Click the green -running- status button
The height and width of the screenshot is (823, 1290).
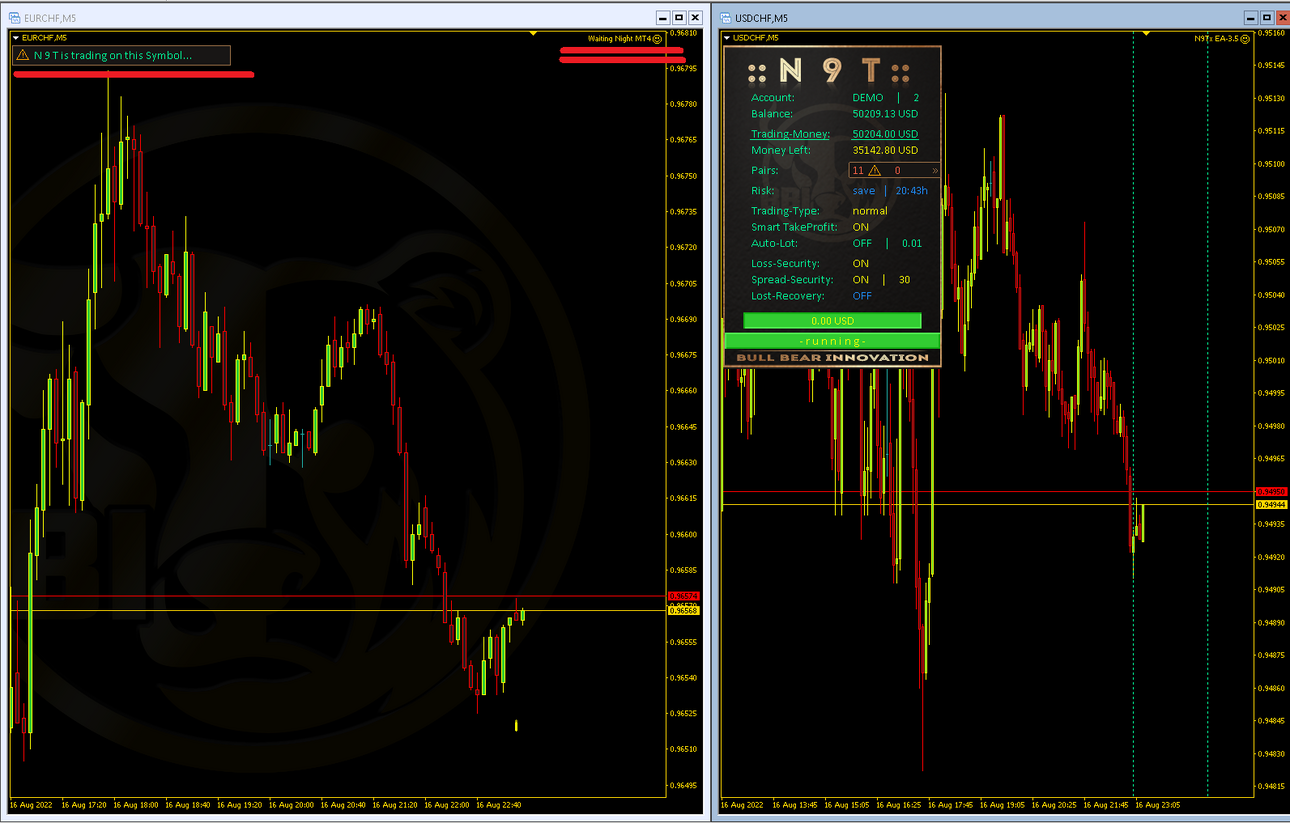pyautogui.click(x=832, y=341)
